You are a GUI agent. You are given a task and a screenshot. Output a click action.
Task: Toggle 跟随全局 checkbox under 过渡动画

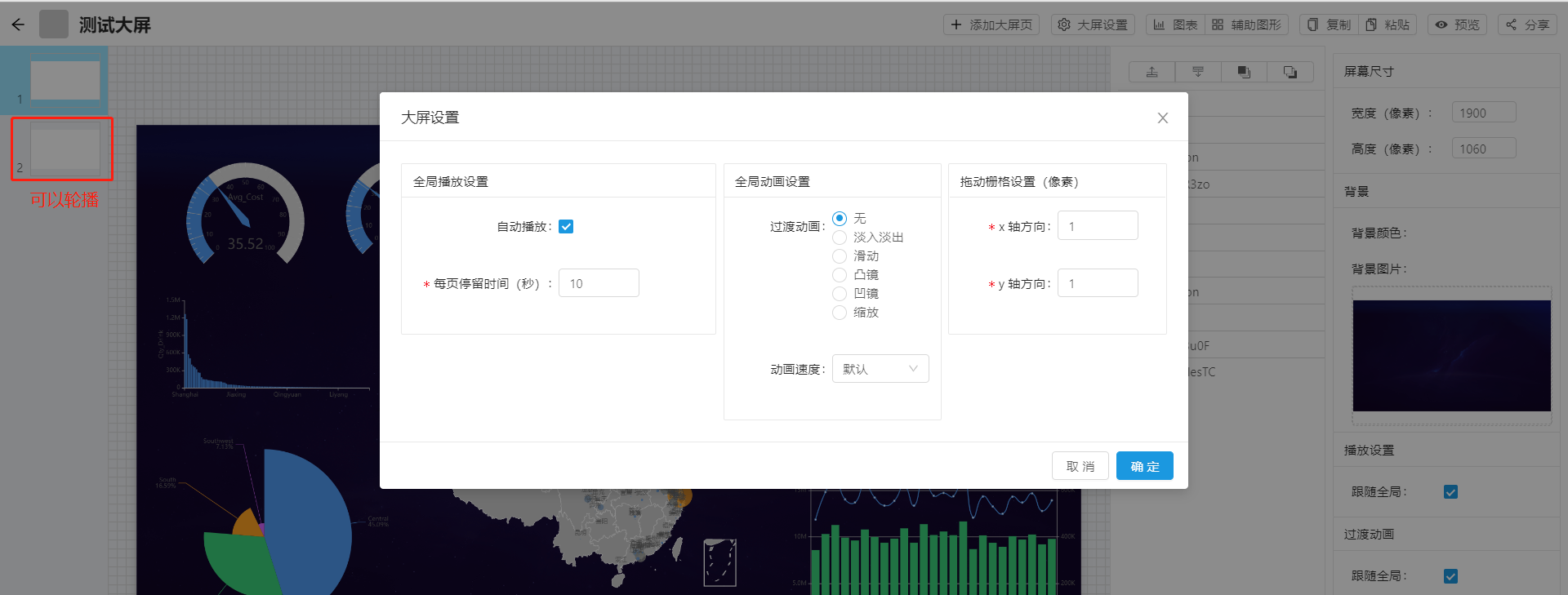[x=1450, y=576]
